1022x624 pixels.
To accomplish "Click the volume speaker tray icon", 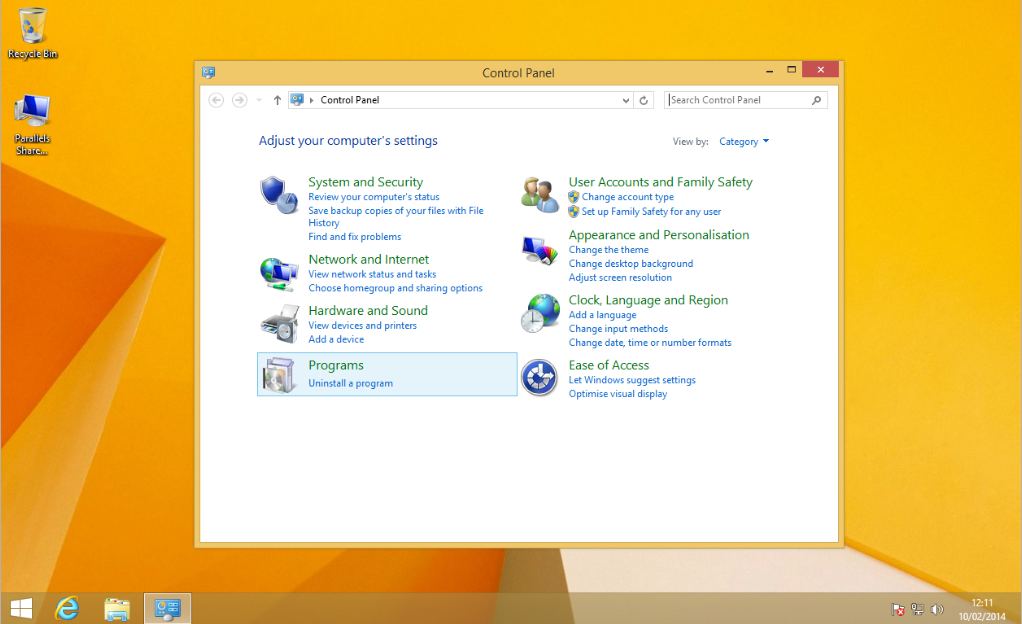I will (937, 610).
